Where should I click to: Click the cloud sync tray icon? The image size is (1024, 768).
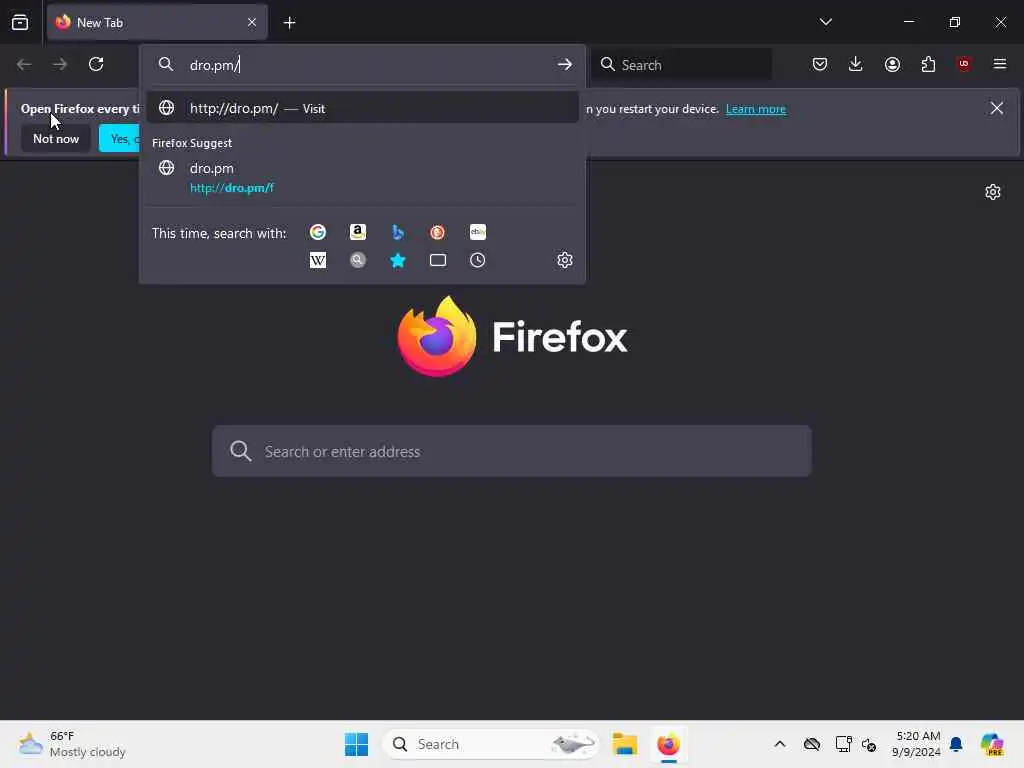tap(812, 744)
